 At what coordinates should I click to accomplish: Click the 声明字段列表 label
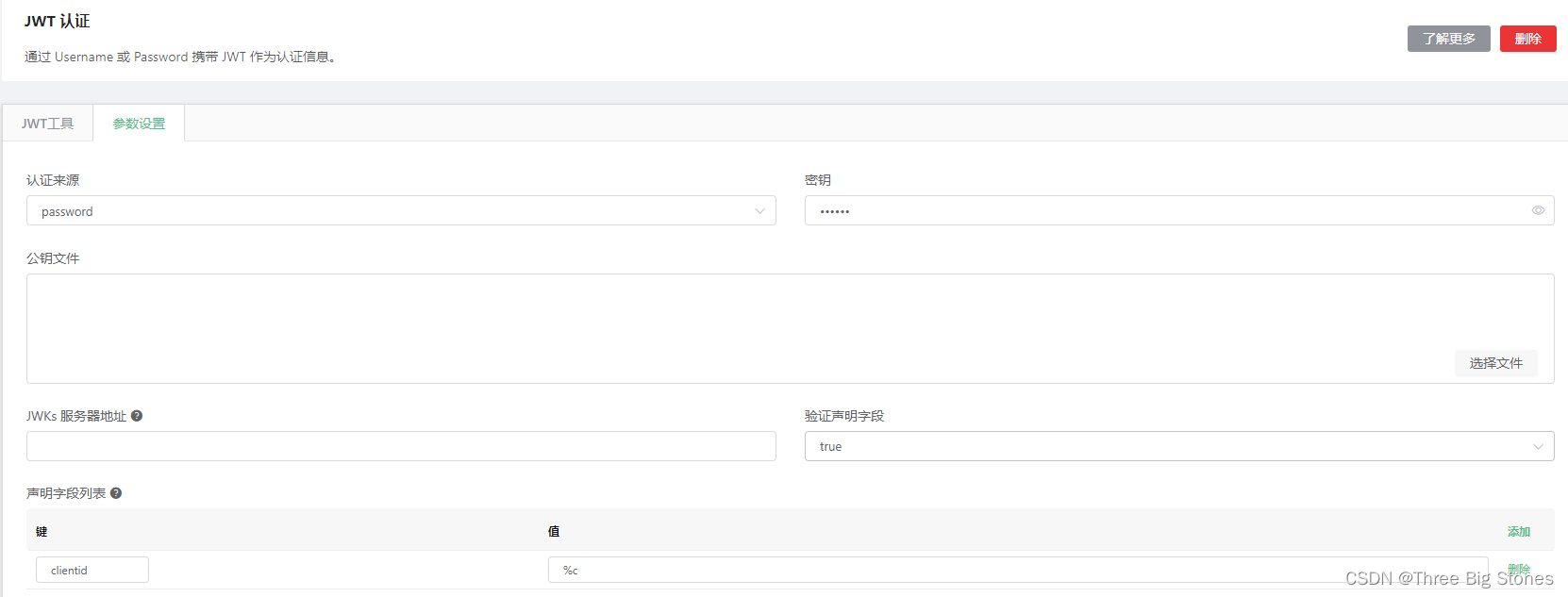[x=66, y=493]
